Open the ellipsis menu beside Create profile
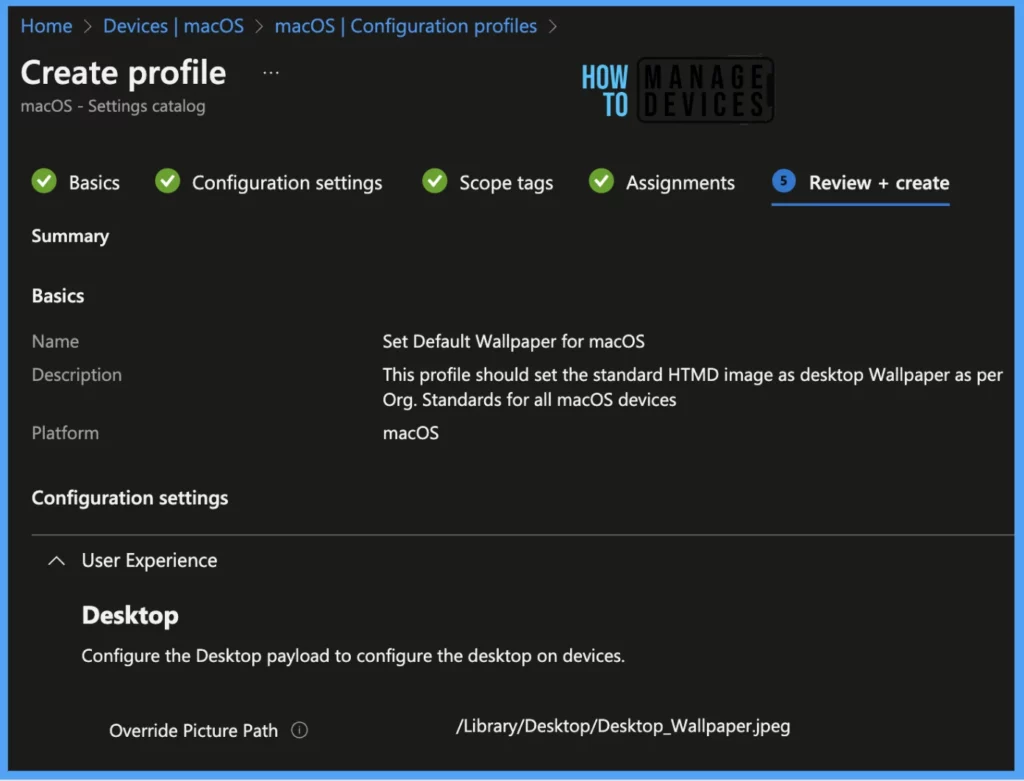The height and width of the screenshot is (781, 1024). 271,73
